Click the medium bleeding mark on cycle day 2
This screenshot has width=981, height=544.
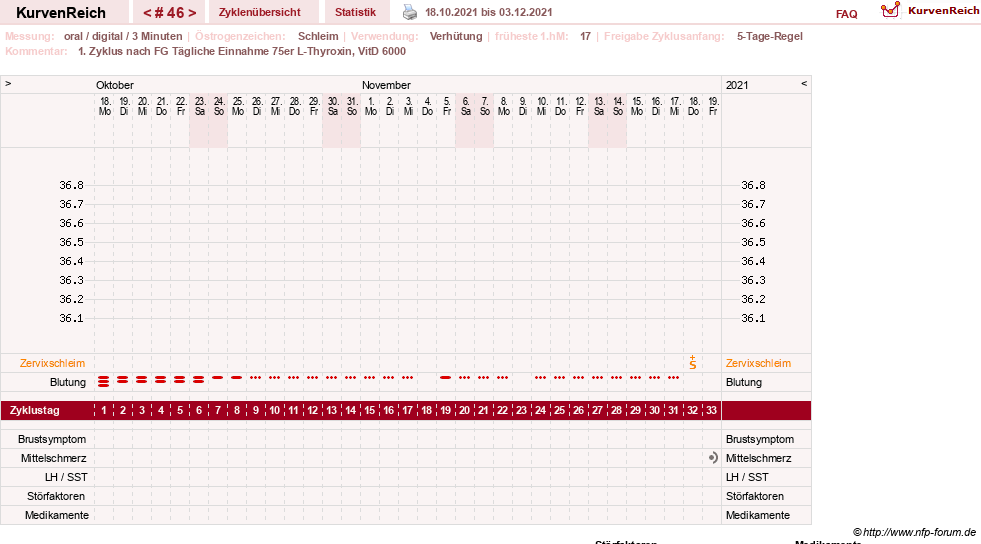pyautogui.click(x=123, y=380)
